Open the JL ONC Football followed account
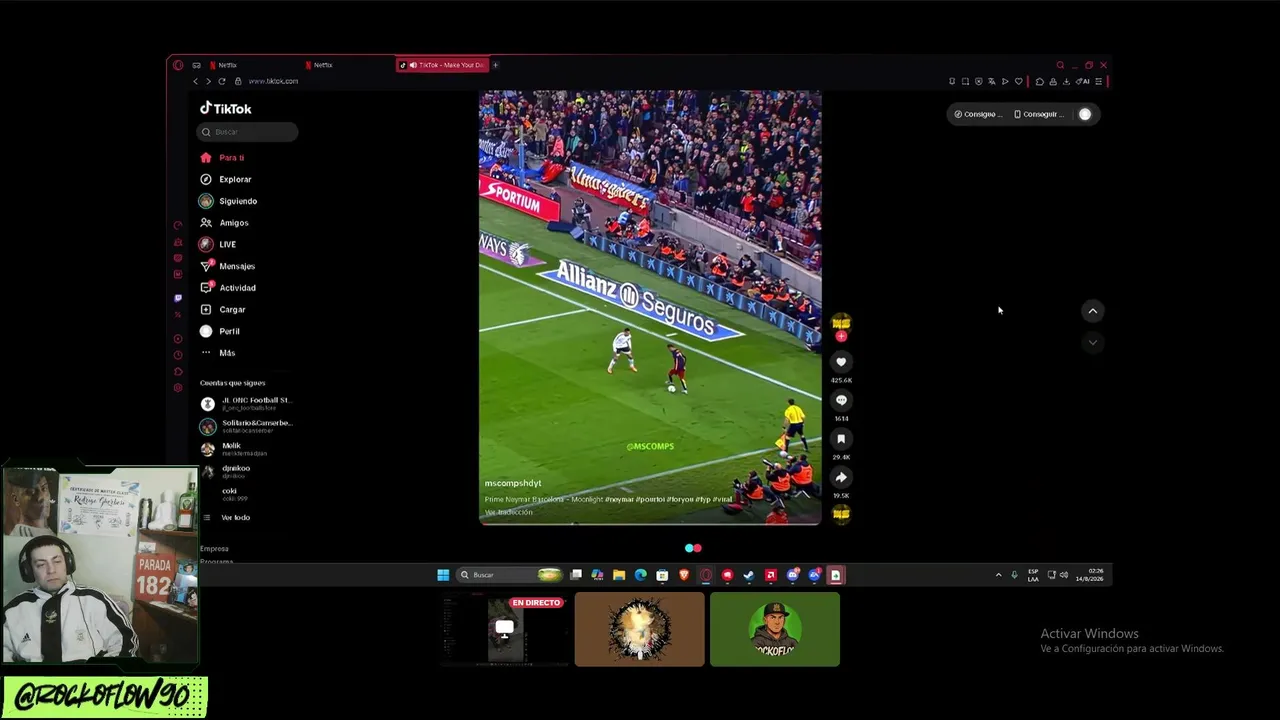Image resolution: width=1280 pixels, height=720 pixels. point(246,403)
